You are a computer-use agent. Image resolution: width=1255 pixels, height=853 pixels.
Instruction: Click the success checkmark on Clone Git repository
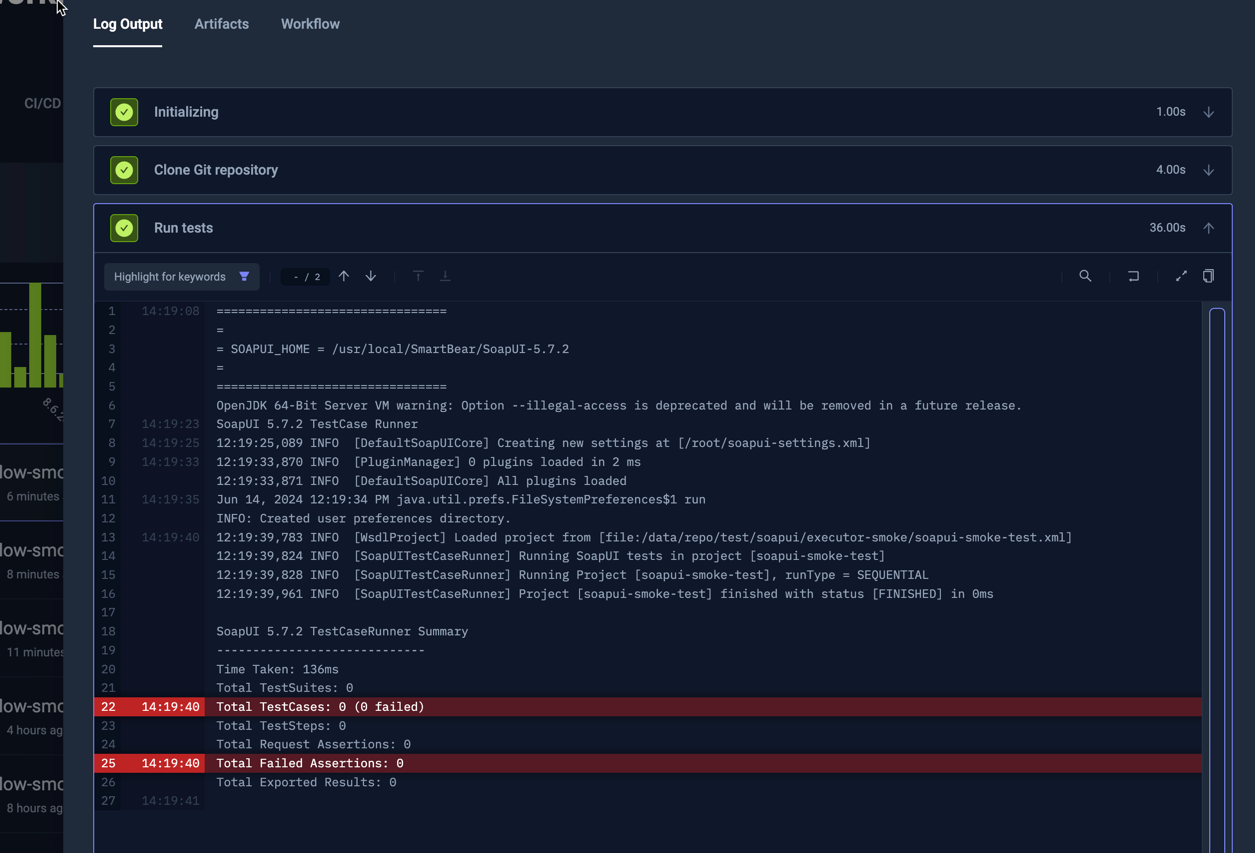point(124,170)
